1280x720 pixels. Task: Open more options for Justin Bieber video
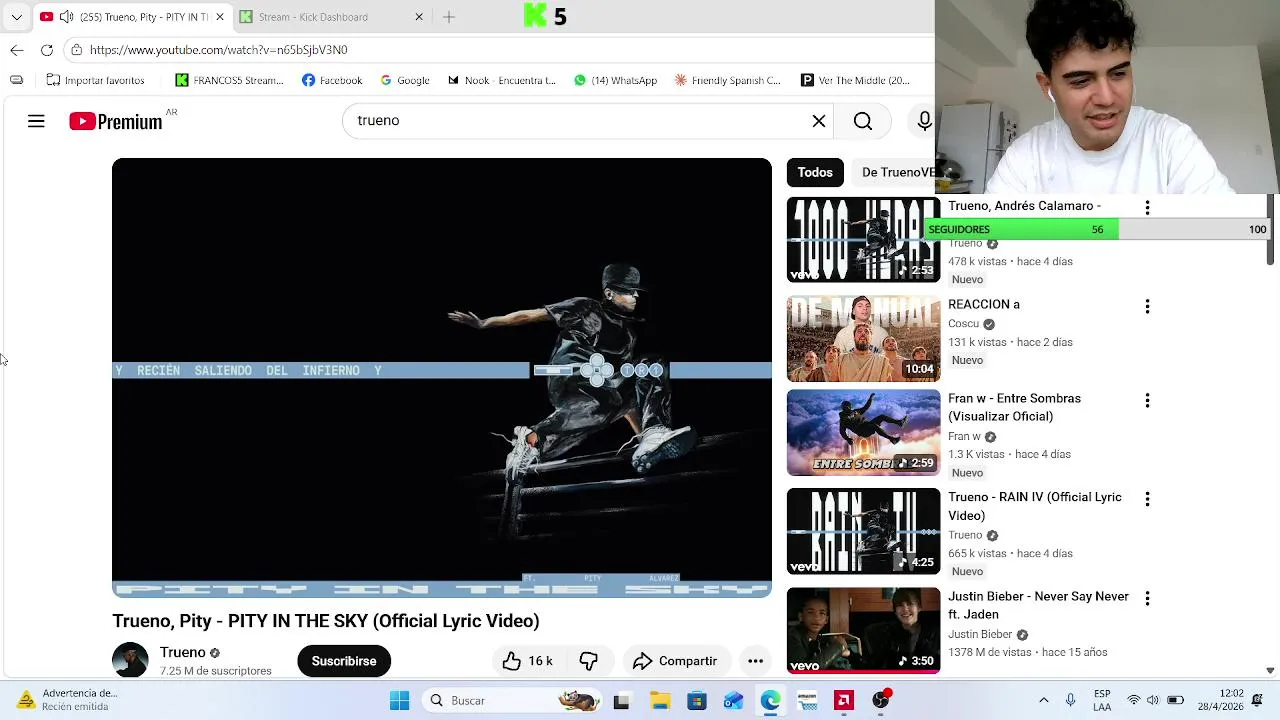point(1147,598)
